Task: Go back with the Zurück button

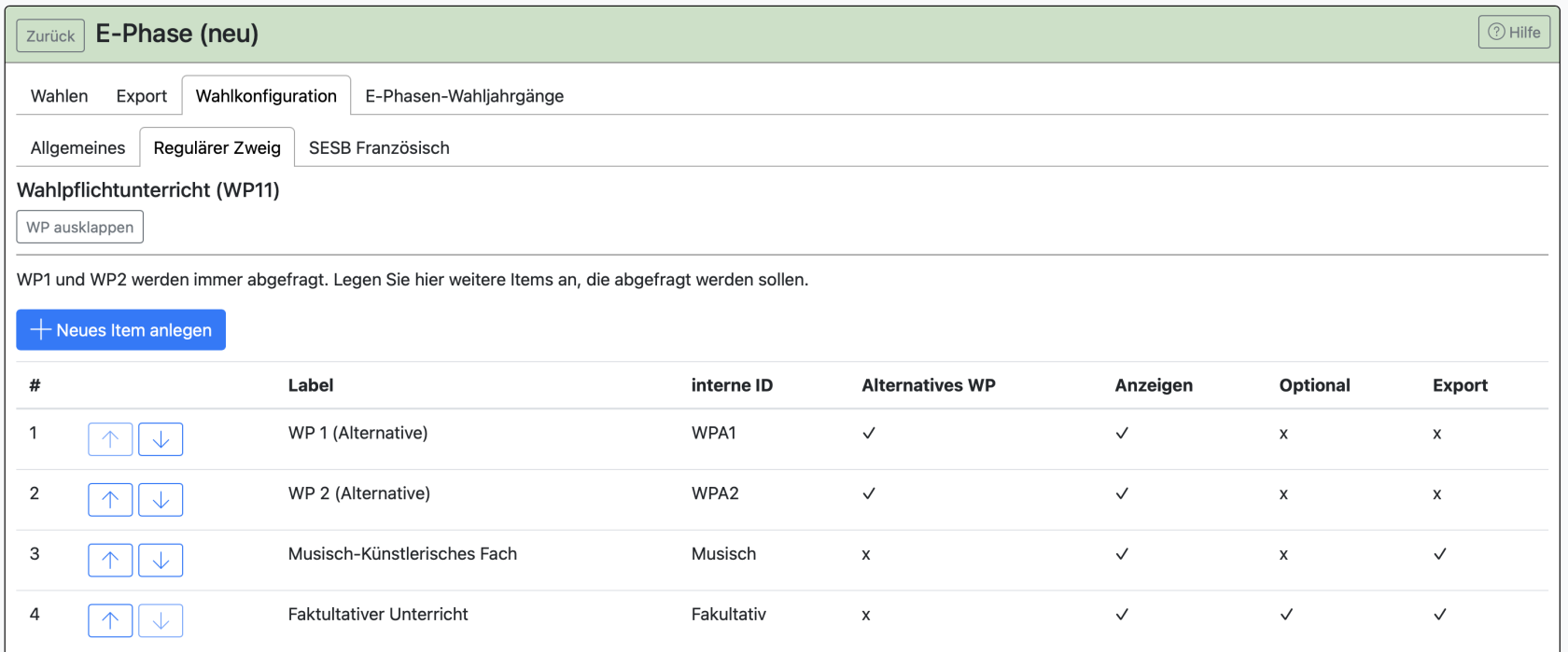Action: click(x=50, y=35)
